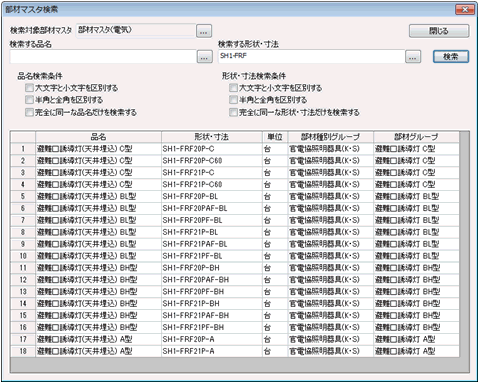This screenshot has width=479, height=383.
Task: Click 品名 cell in row 5
Action: [x=98, y=196]
